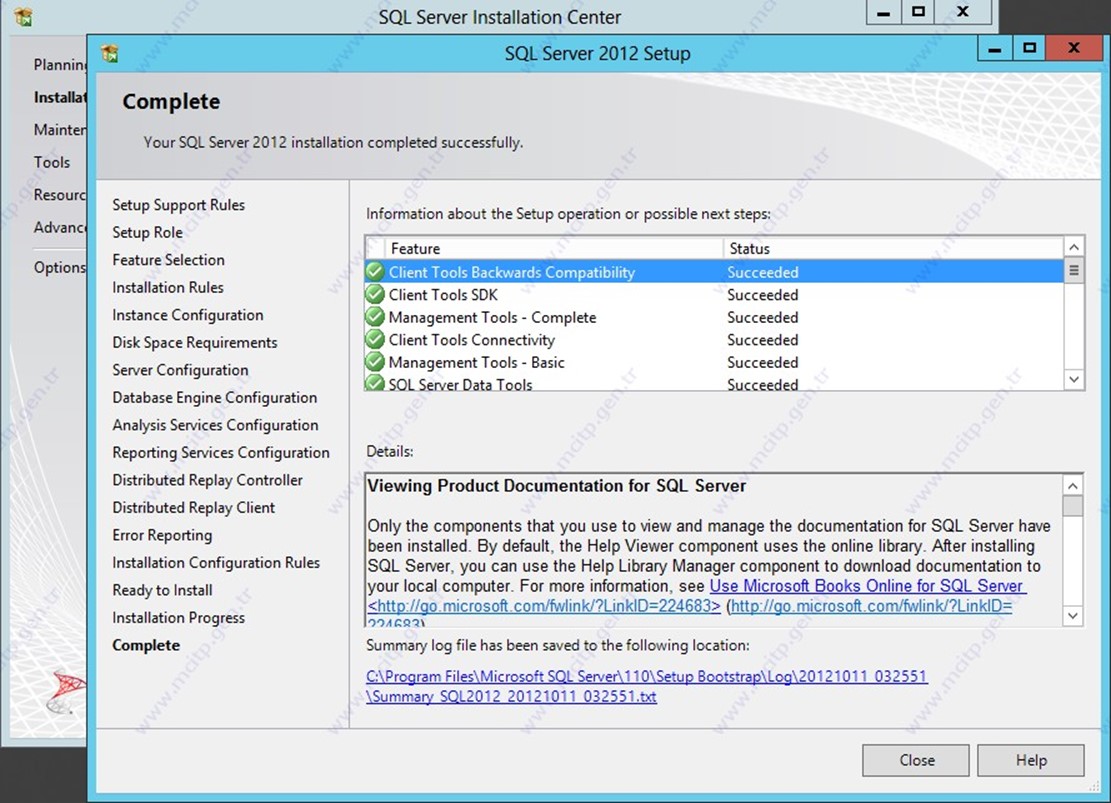Viewport: 1111px width, 803px height.
Task: Click Succeeded status of Client Tools SDK
Action: pos(762,294)
